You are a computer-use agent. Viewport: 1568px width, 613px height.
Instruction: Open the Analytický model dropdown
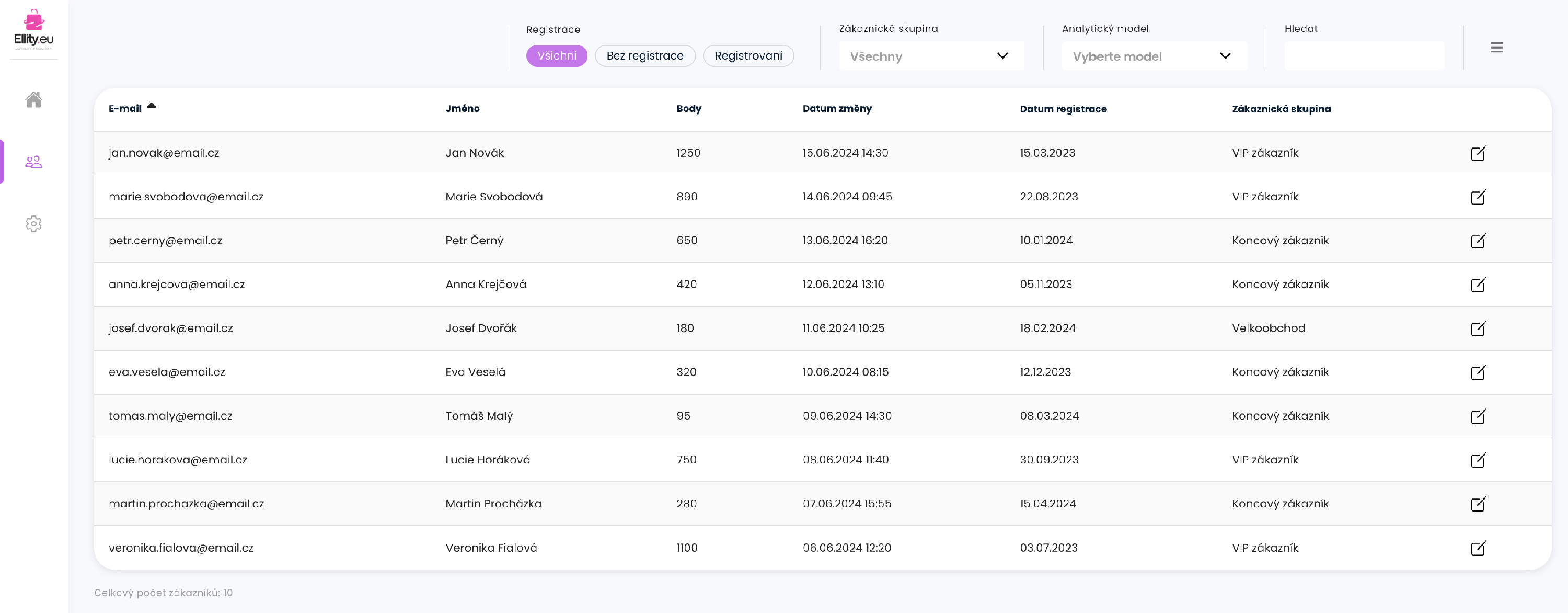1154,56
